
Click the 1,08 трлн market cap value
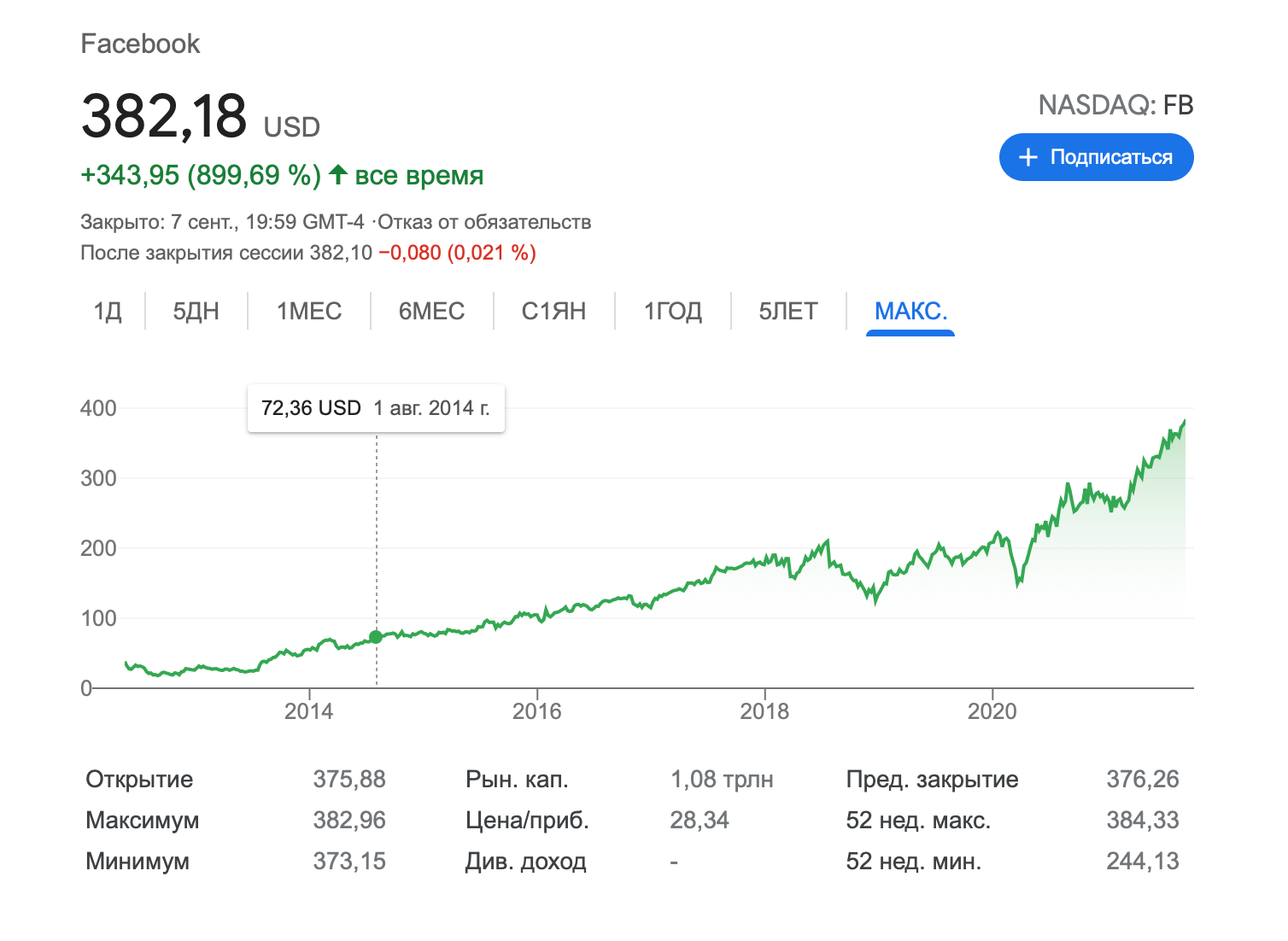(x=722, y=779)
